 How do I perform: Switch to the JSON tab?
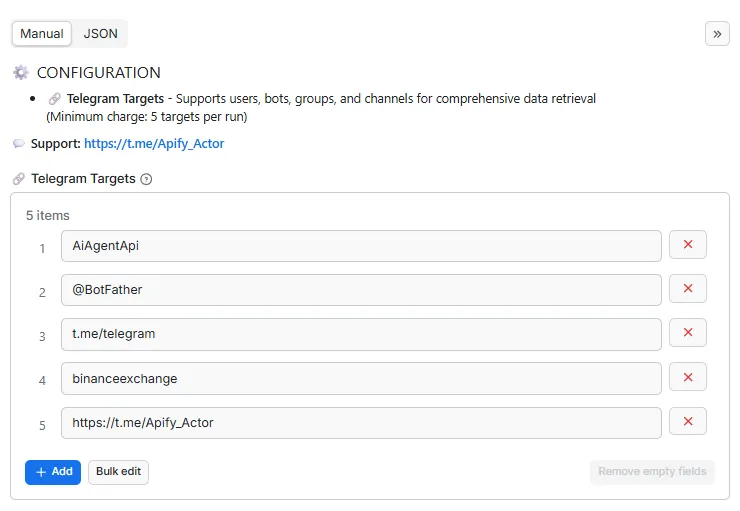tap(100, 33)
